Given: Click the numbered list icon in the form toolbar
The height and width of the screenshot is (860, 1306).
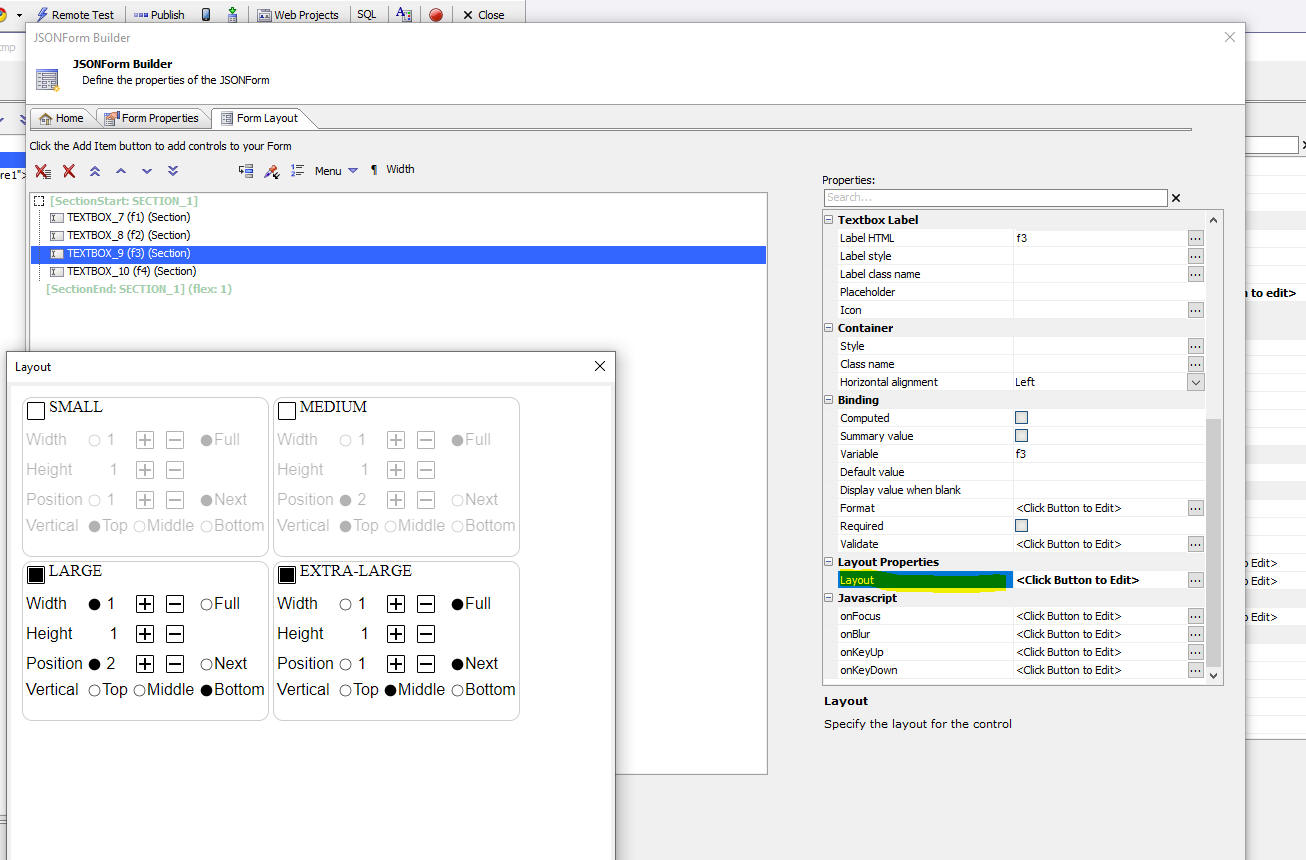Looking at the screenshot, I should pyautogui.click(x=297, y=171).
